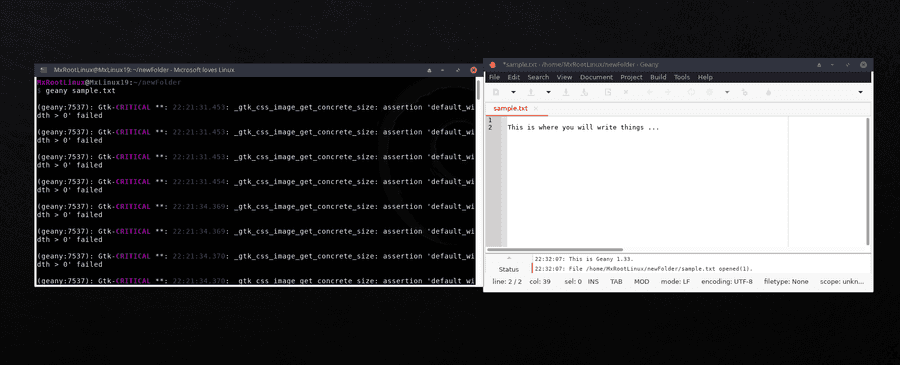Screen dimensions: 900x365
Task: Click the Color chooser toolbar icon
Action: (x=769, y=92)
